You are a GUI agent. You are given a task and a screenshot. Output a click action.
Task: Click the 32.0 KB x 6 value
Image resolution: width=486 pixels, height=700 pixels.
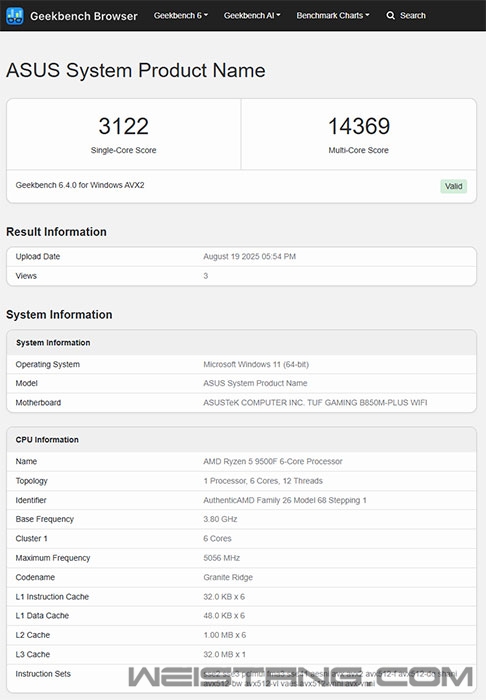tap(224, 597)
